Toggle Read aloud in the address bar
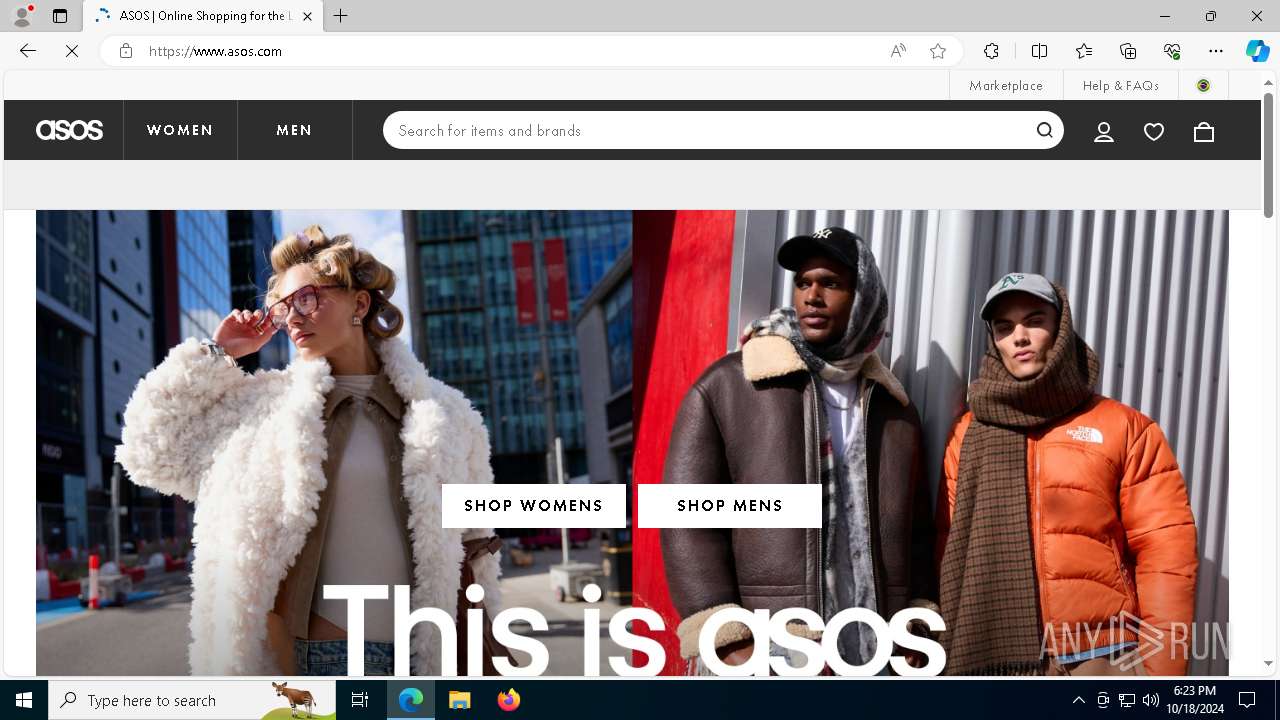Viewport: 1280px width, 720px height. coord(898,51)
